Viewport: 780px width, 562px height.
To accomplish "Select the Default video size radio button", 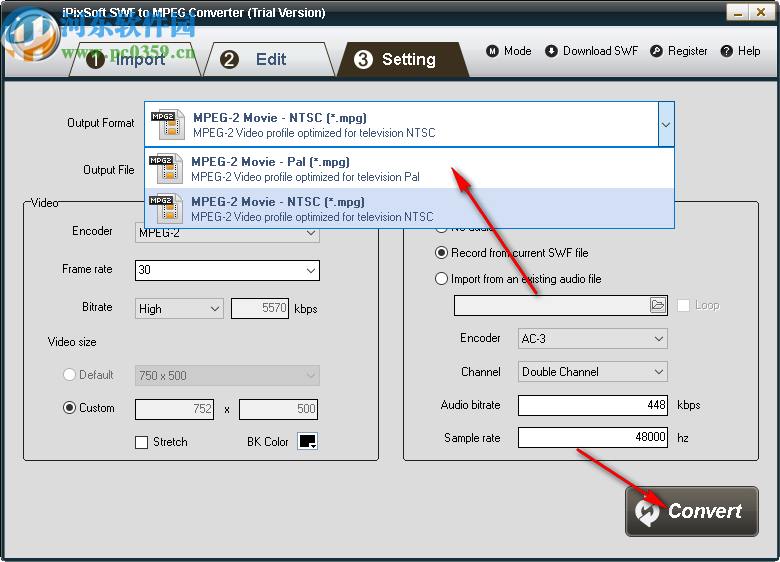I will point(69,375).
